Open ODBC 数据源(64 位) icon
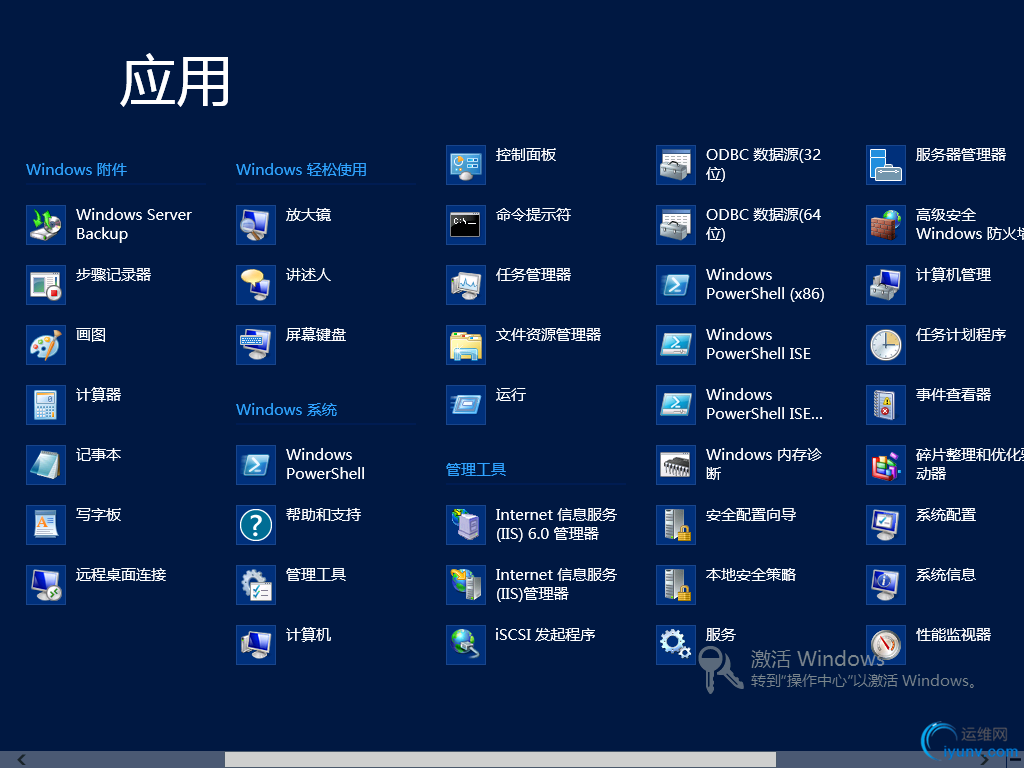The height and width of the screenshot is (768, 1024). pos(676,225)
